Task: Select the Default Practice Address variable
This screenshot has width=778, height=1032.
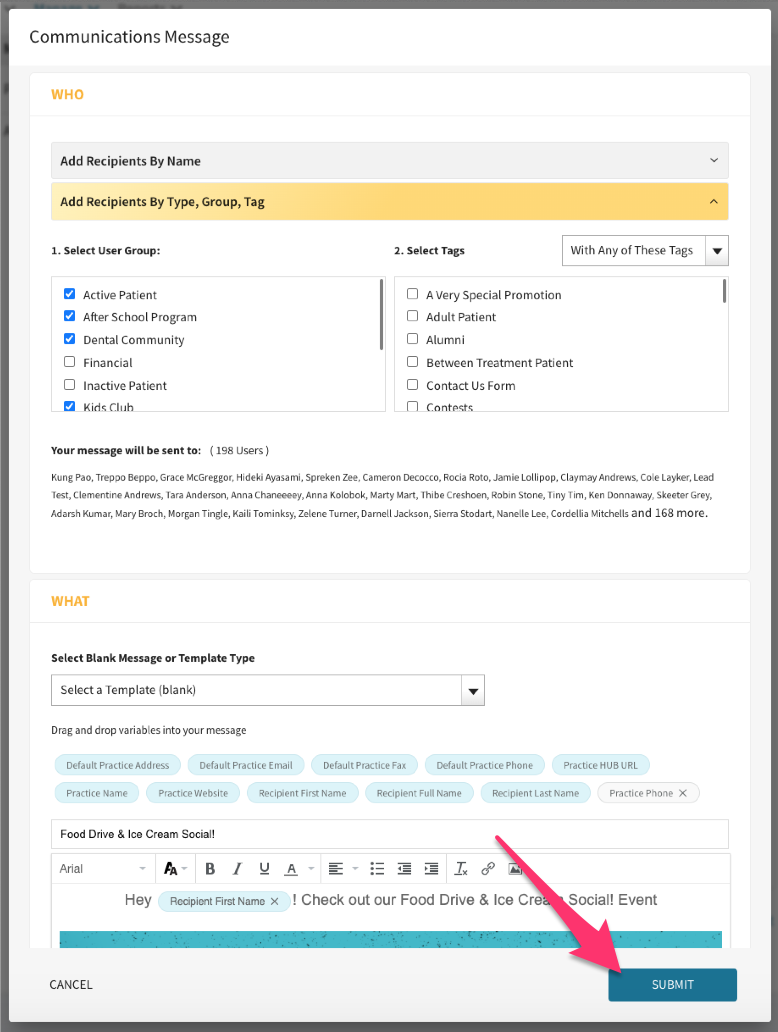Action: pos(117,765)
